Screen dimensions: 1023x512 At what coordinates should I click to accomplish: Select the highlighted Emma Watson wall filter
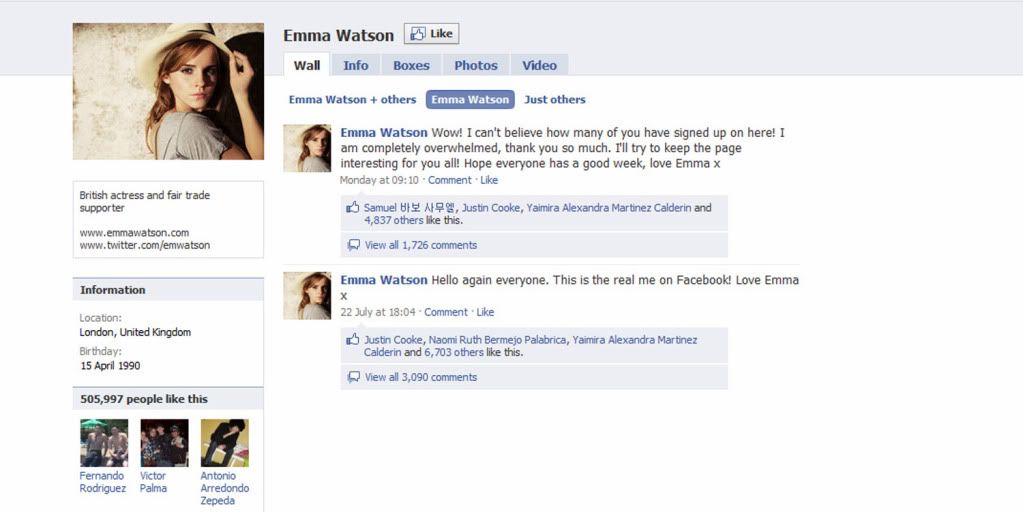[x=470, y=100]
